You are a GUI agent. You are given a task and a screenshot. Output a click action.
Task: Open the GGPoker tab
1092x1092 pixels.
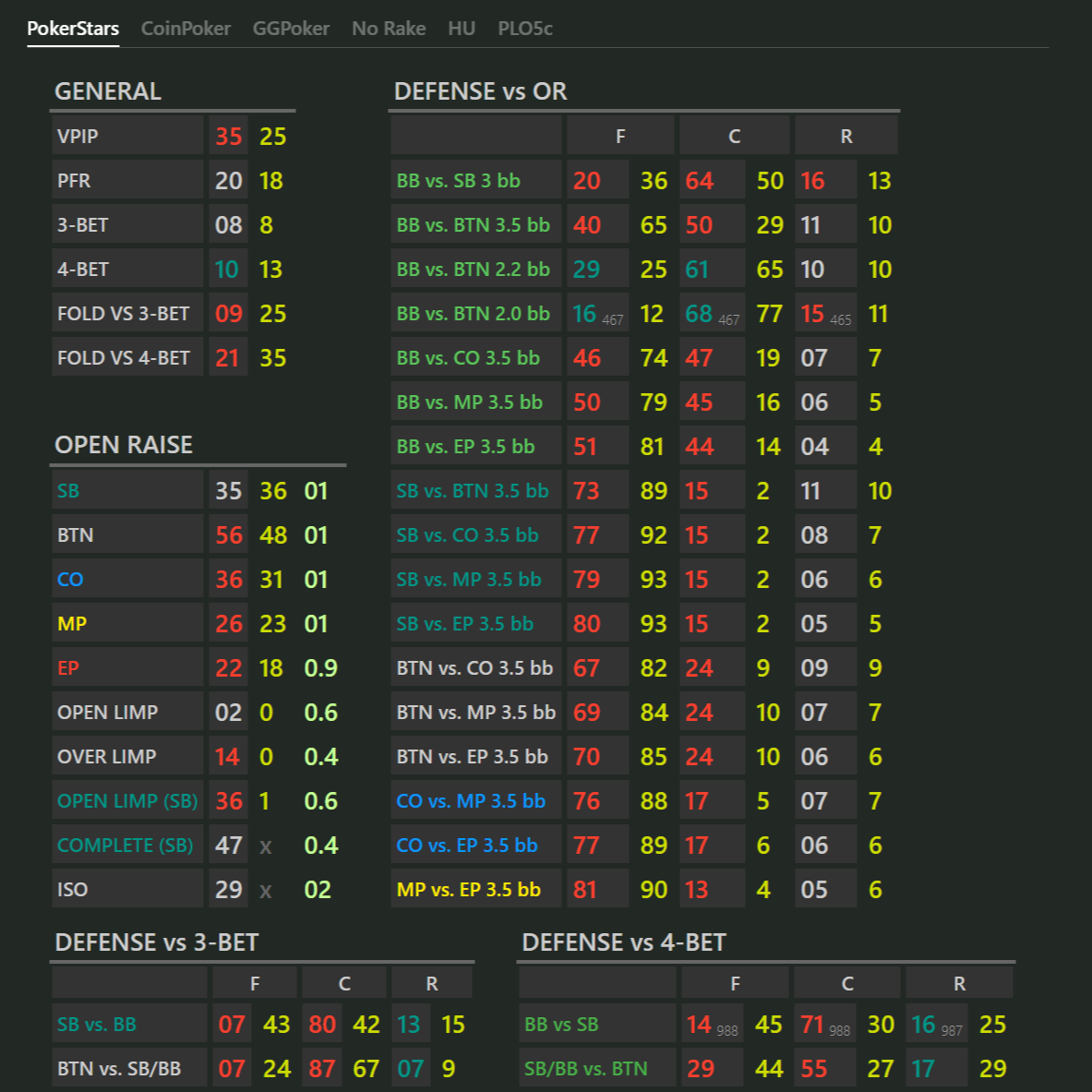coord(290,29)
